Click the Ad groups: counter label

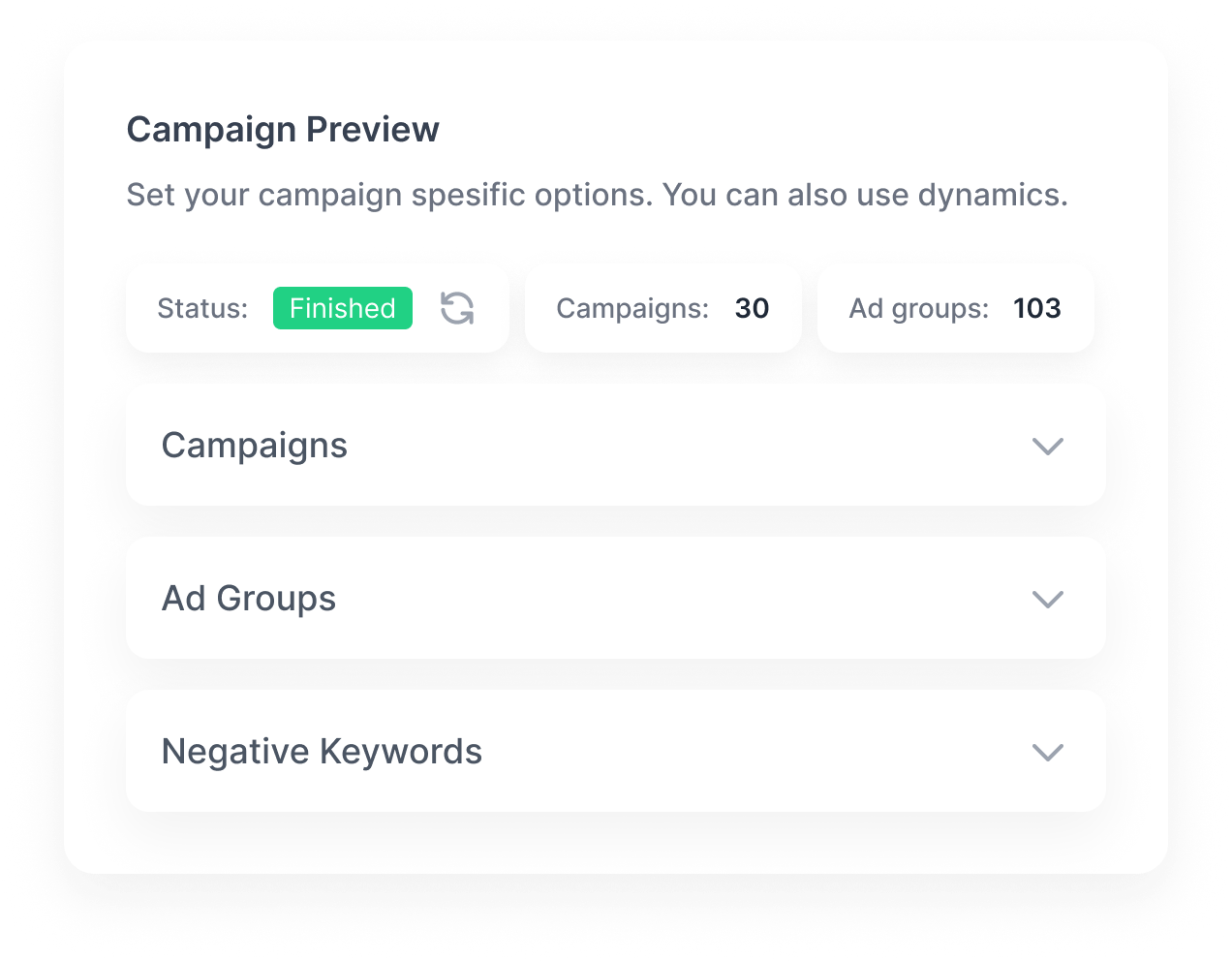[919, 308]
